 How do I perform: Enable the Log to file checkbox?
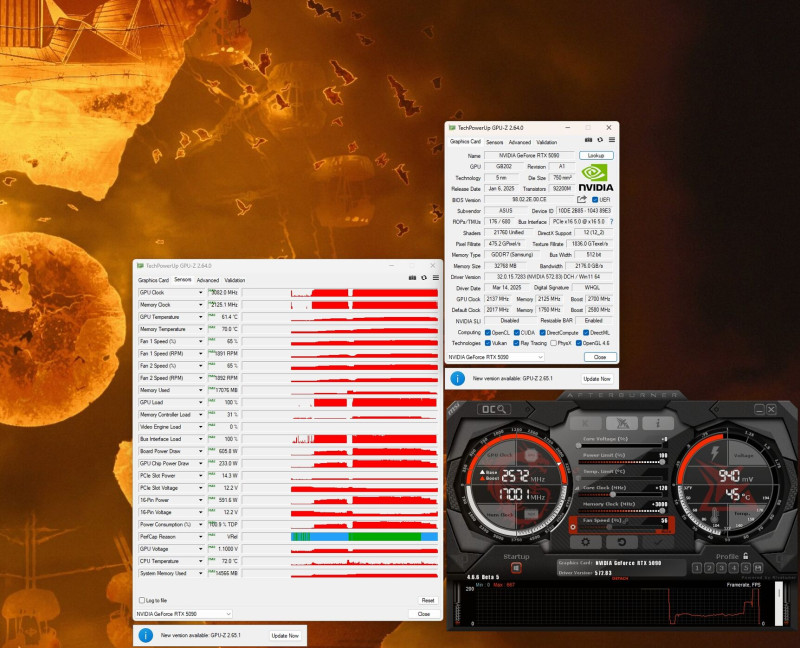[x=142, y=600]
